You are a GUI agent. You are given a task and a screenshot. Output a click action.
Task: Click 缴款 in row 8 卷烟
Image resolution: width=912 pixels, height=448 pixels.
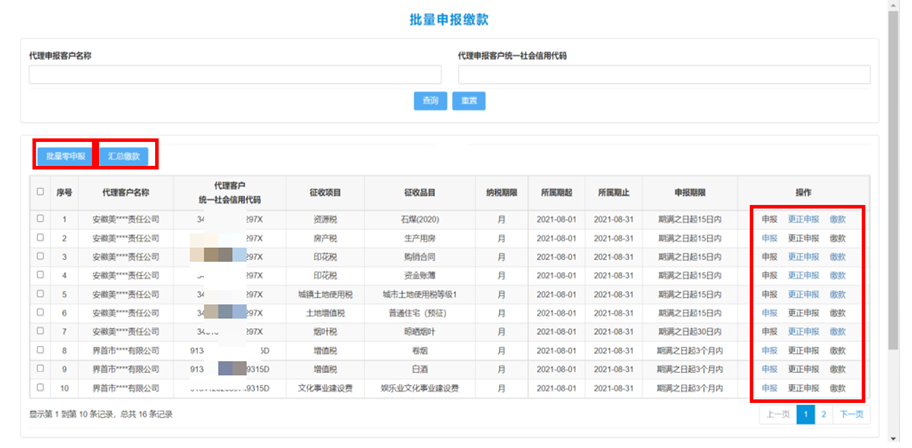[x=838, y=350]
